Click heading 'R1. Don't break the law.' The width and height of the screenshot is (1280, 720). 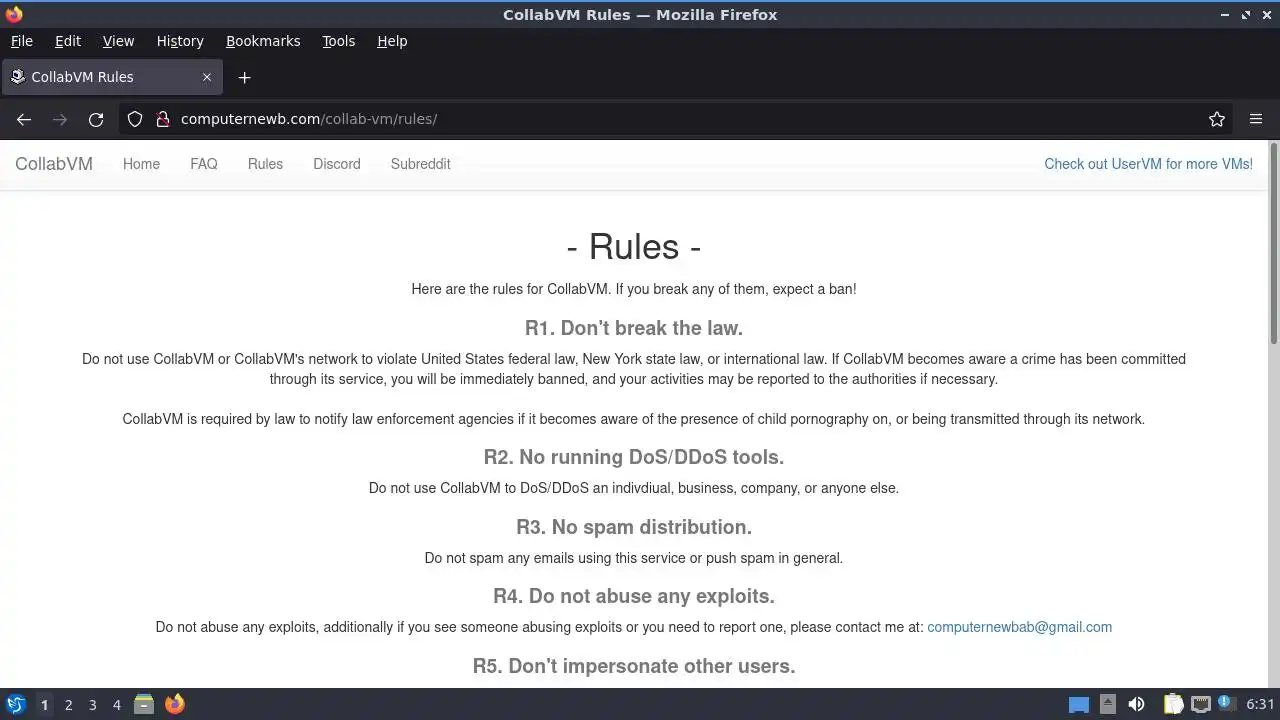tap(634, 328)
